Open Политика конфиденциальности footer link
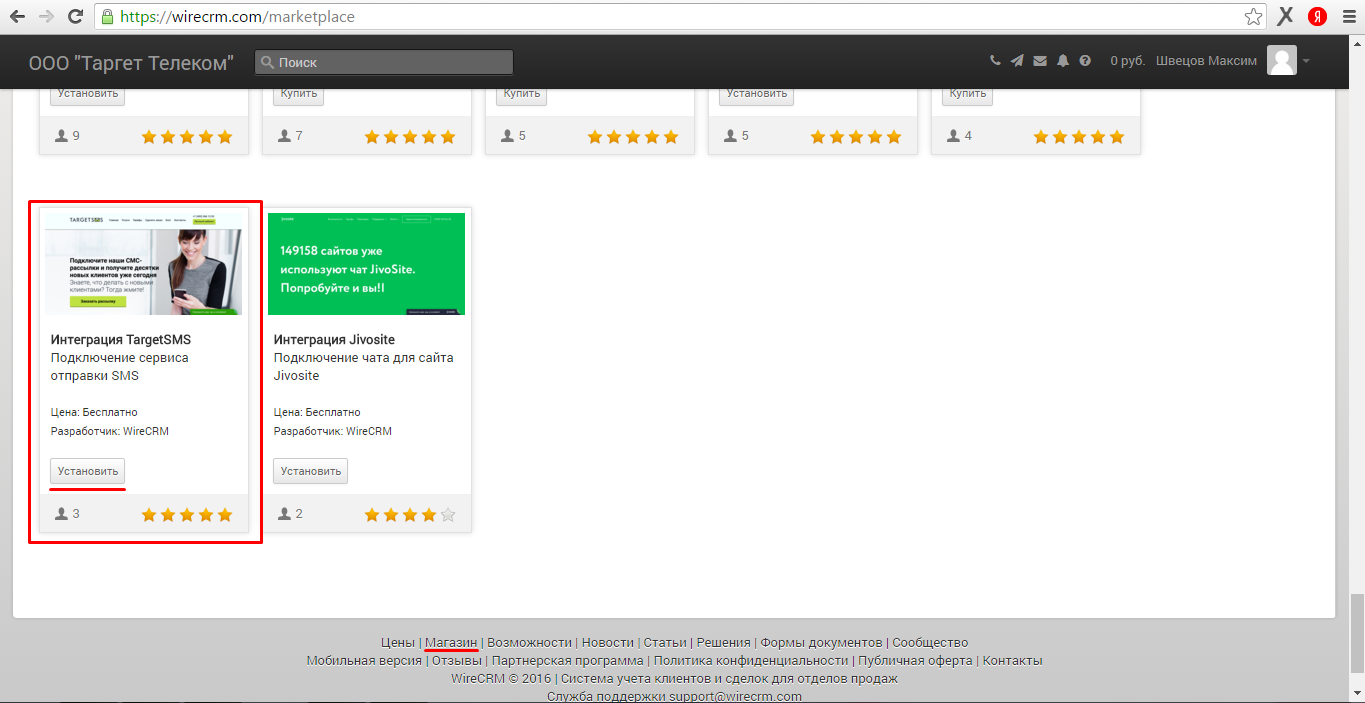 750,661
